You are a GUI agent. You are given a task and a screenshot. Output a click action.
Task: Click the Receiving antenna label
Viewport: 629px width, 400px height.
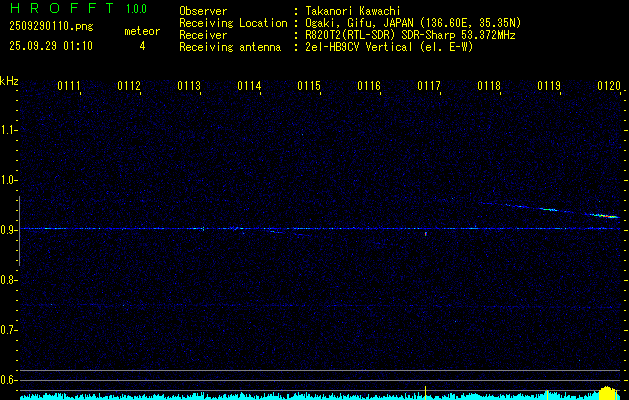pos(230,47)
